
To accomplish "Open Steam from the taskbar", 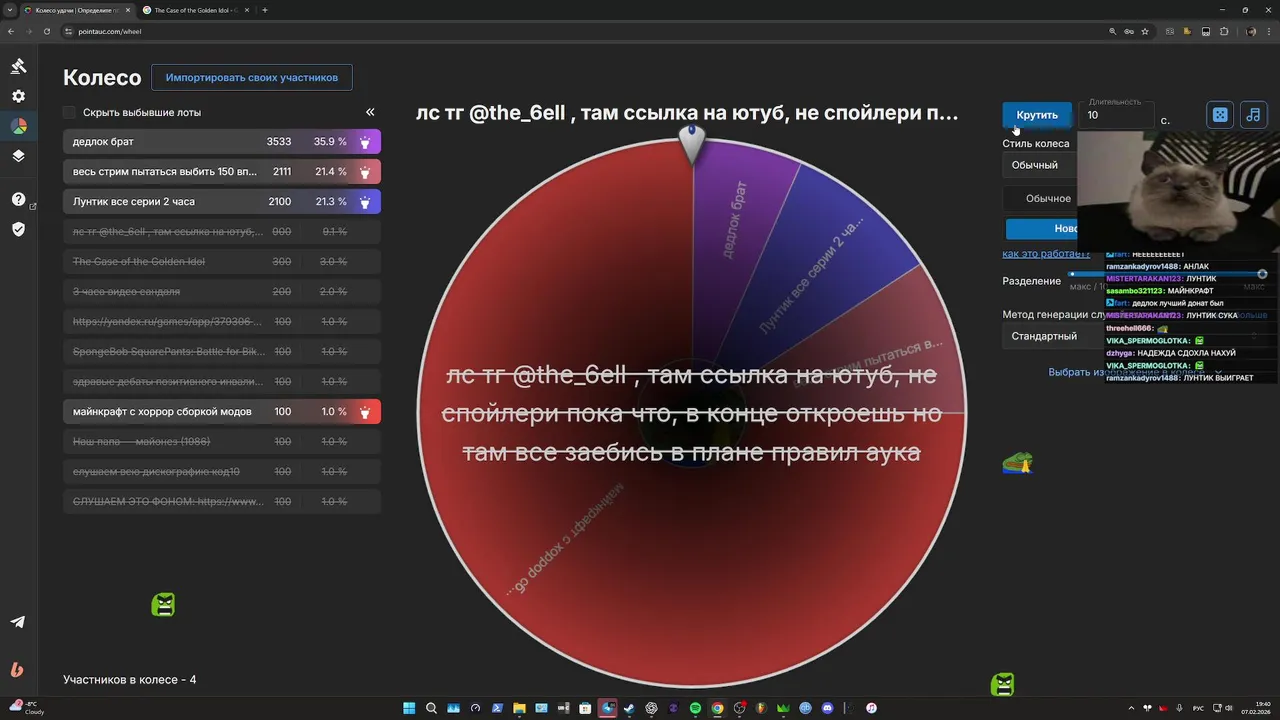I will pyautogui.click(x=629, y=708).
